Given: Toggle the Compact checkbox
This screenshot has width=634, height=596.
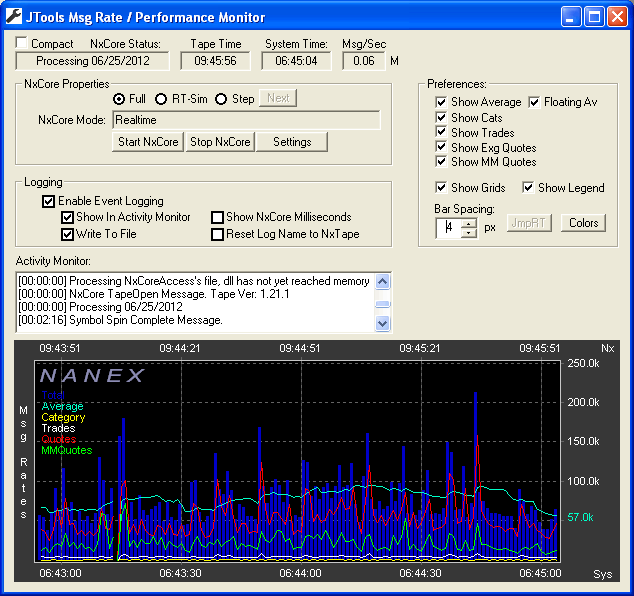Looking at the screenshot, I should [21, 42].
